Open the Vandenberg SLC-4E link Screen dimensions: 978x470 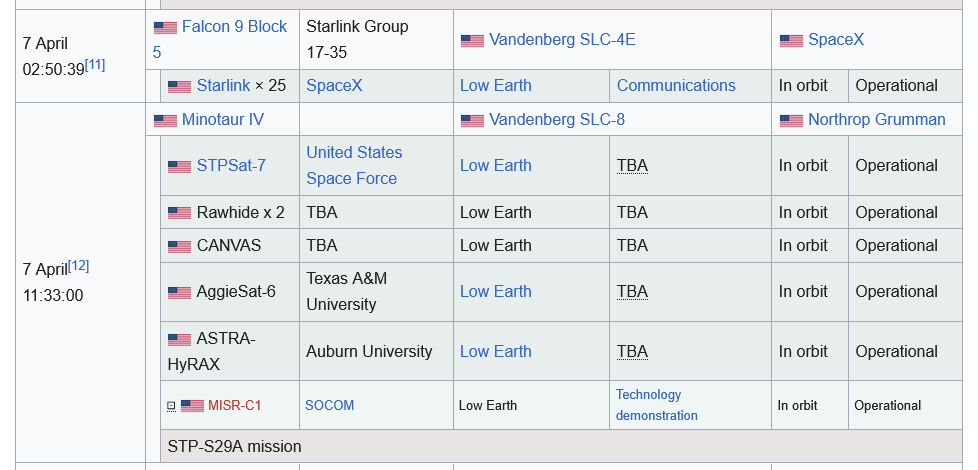coord(561,40)
